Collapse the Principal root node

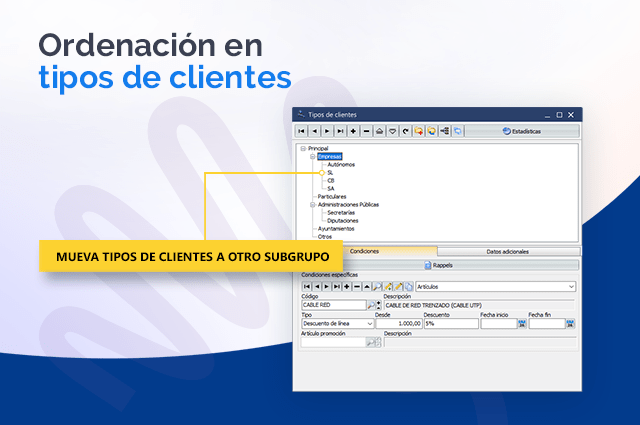point(301,149)
